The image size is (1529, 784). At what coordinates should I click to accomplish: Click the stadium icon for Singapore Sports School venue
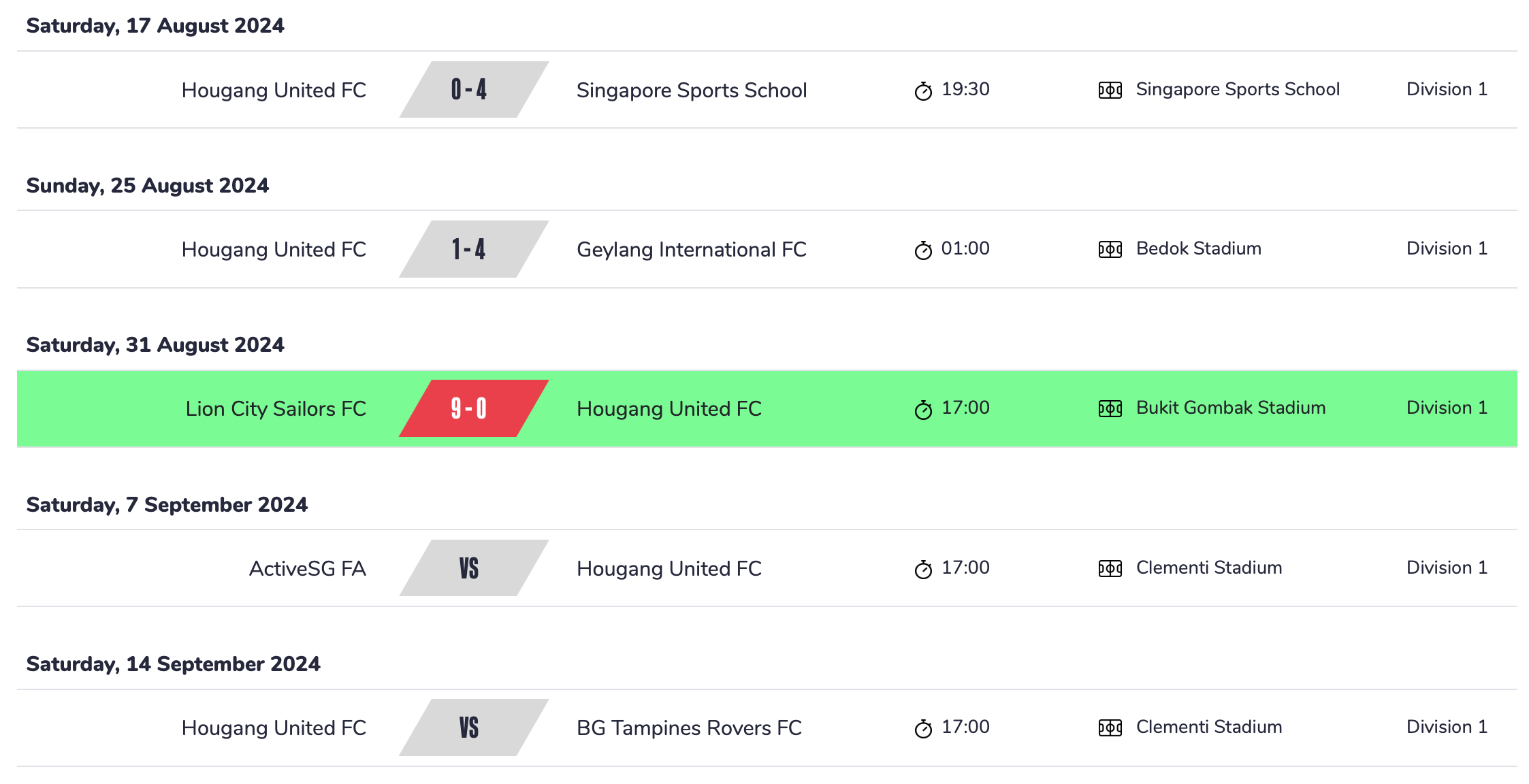coord(1110,90)
